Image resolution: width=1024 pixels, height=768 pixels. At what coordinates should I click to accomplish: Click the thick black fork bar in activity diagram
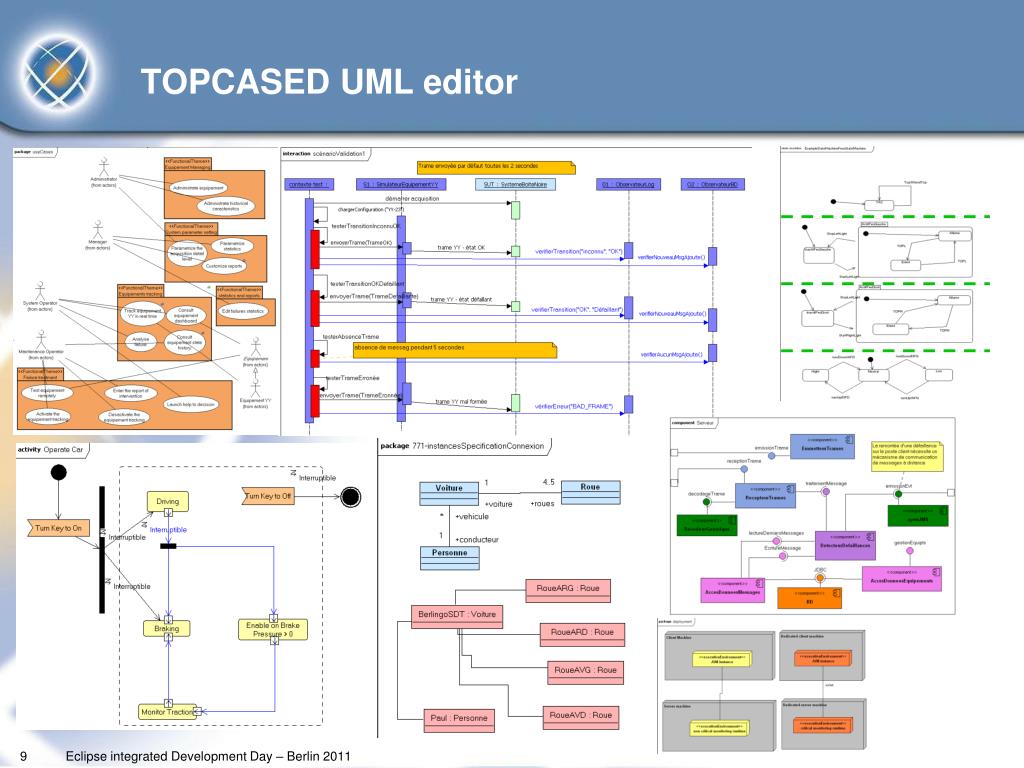102,550
